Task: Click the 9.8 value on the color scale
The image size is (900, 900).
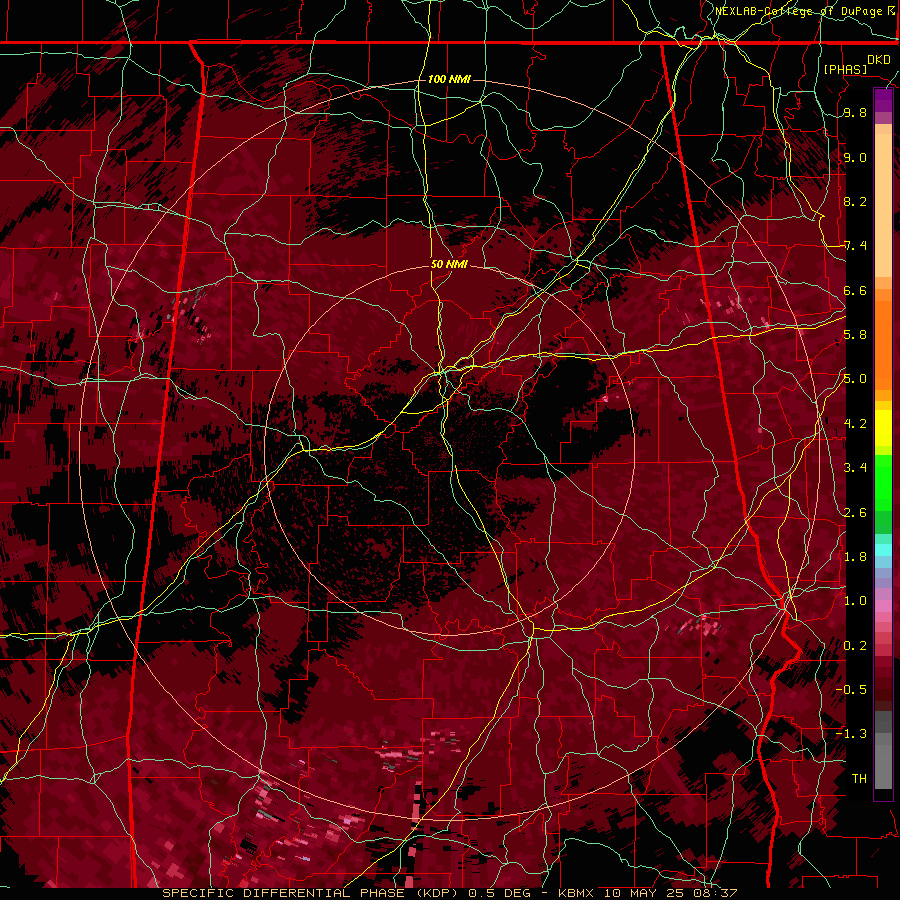Action: (855, 113)
